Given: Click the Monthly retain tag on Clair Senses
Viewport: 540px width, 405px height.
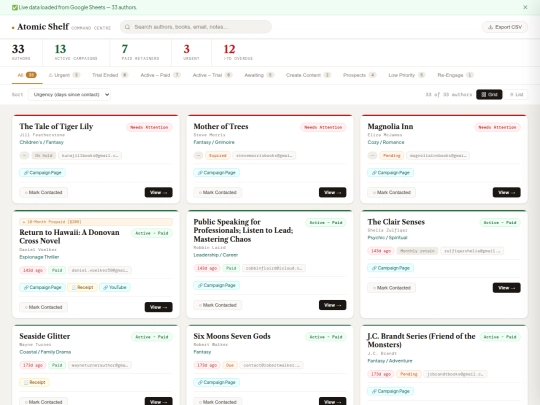Looking at the screenshot, I should click(417, 251).
